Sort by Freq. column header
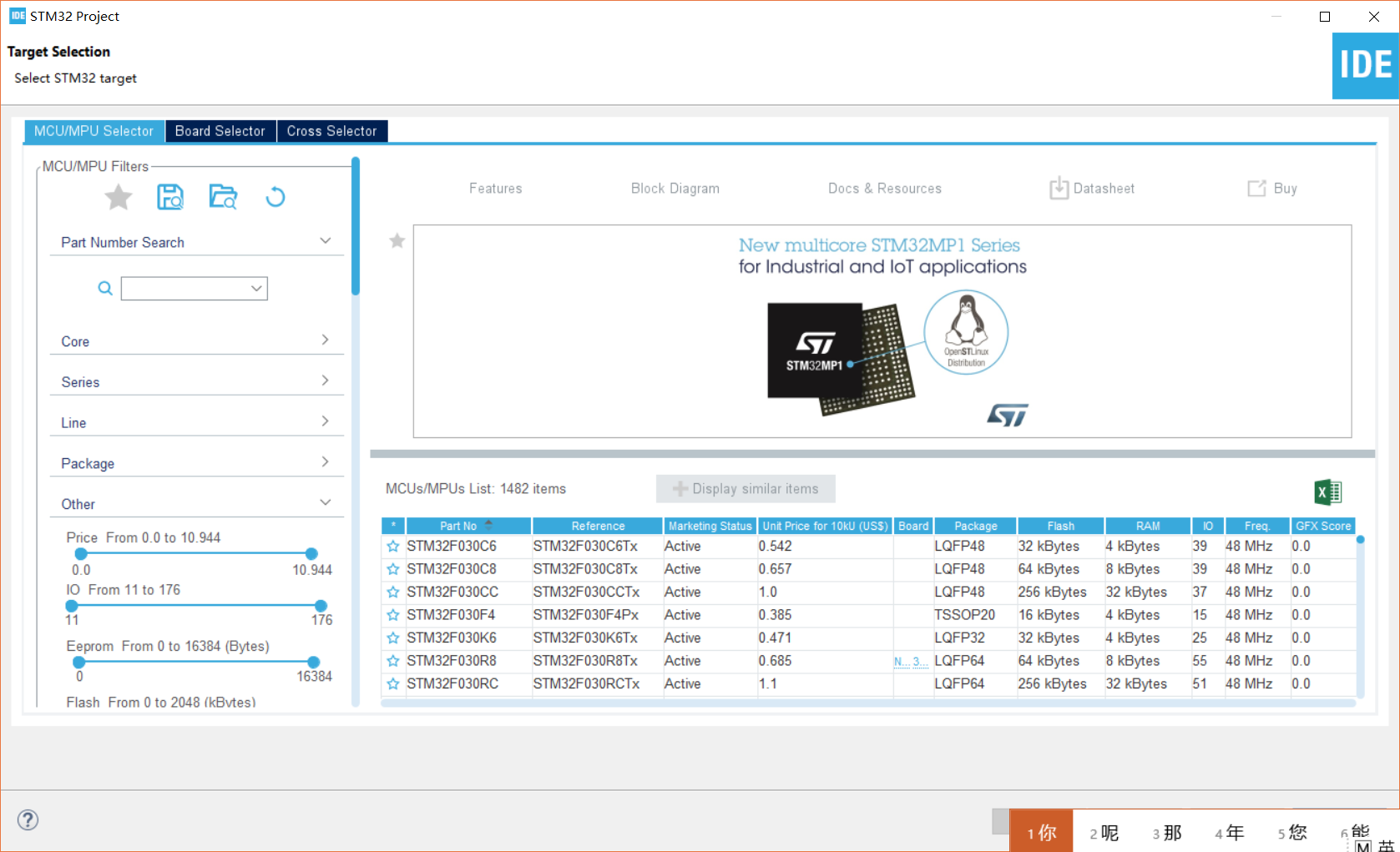This screenshot has width=1400, height=852. pyautogui.click(x=1256, y=526)
